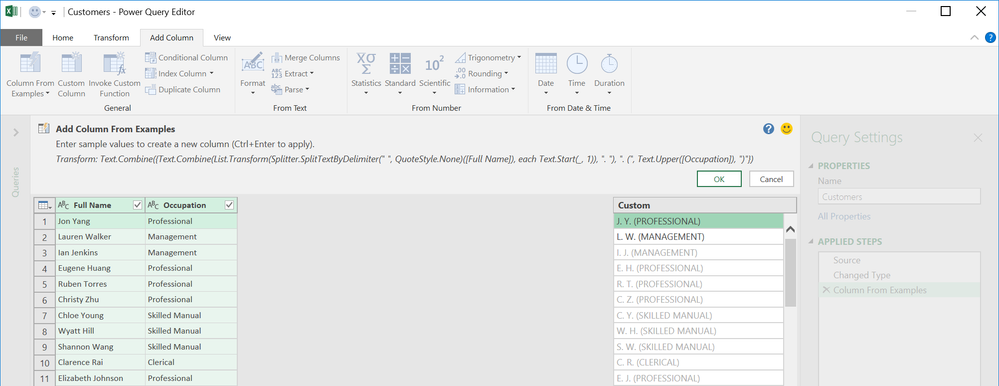Screen dimensions: 999x386
Task: Switch to the Transform tab
Action: (x=111, y=38)
